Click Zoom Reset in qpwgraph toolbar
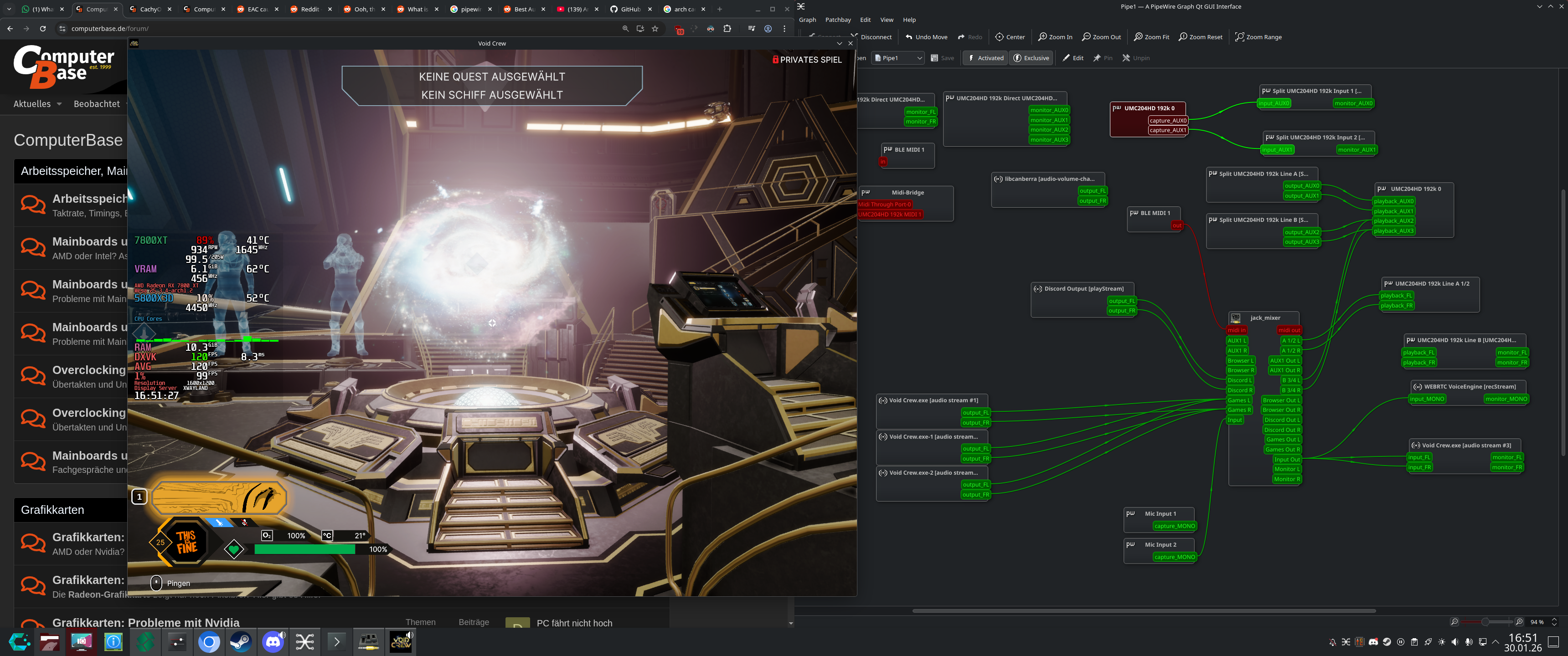Screen dimensions: 1568x656 click(x=1200, y=37)
